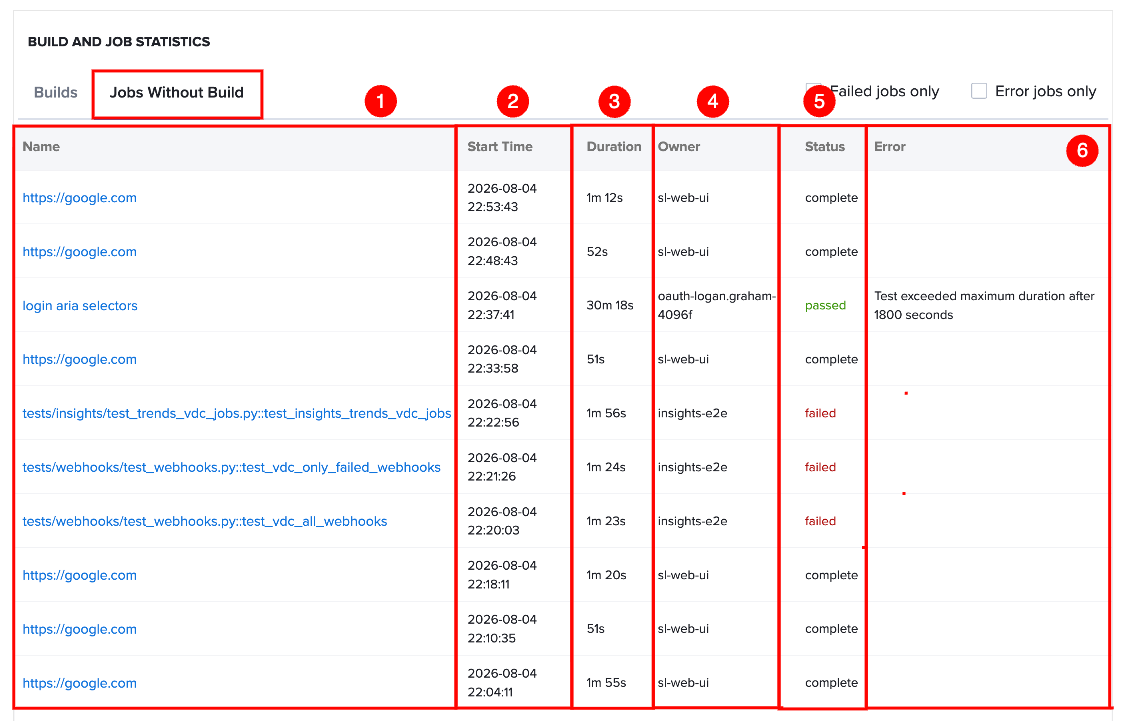Viewport: 1126px width, 721px height.
Task: Click the 1m 56s duration cell
Action: pyautogui.click(x=606, y=414)
